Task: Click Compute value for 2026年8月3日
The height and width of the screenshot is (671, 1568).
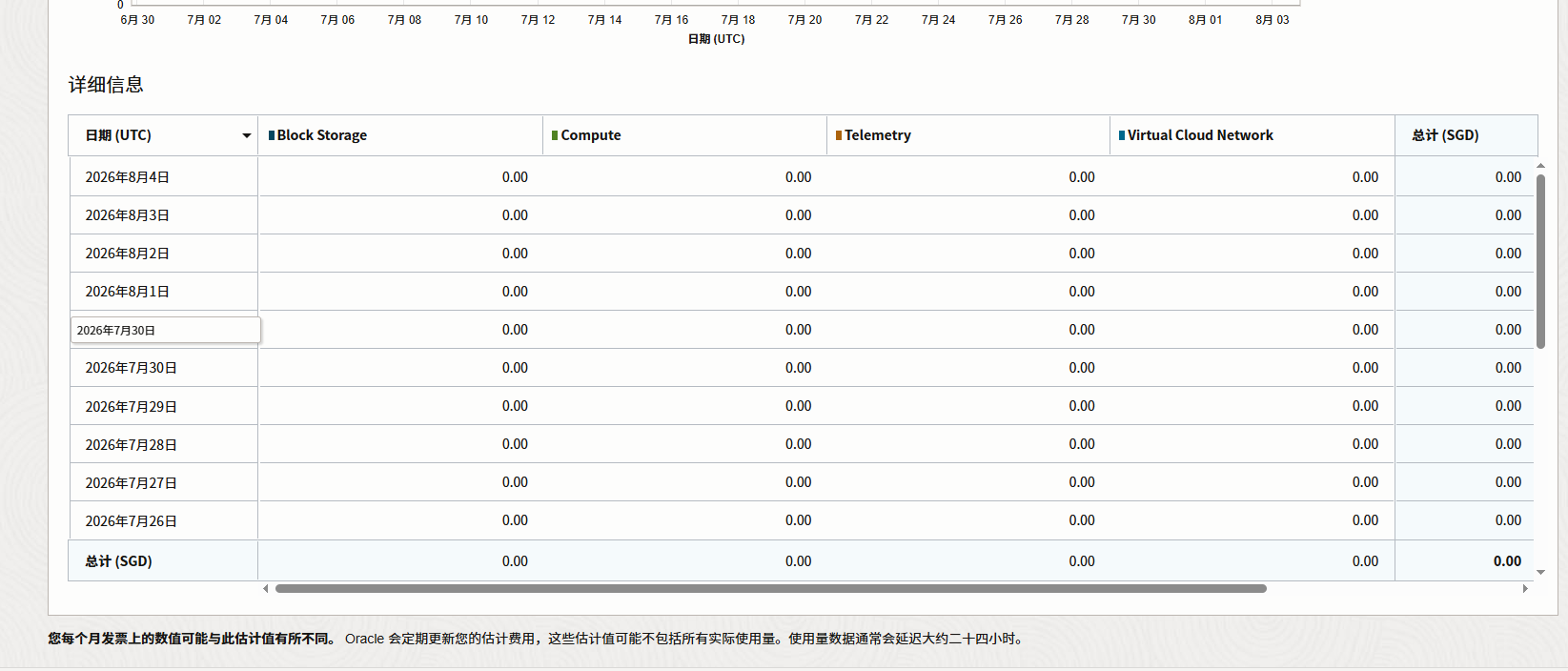Action: pyautogui.click(x=799, y=215)
